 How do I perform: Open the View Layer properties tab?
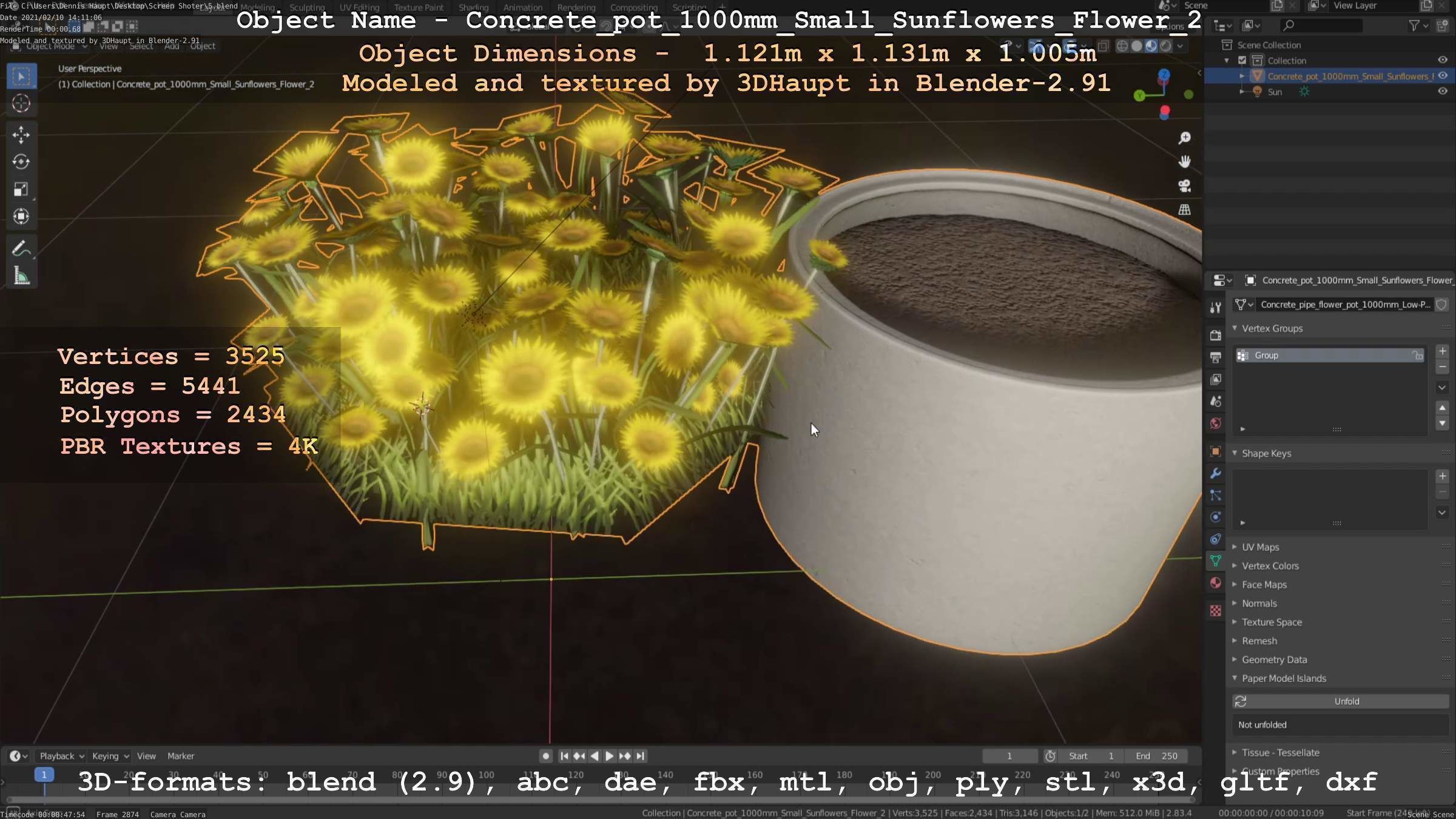tap(1215, 379)
